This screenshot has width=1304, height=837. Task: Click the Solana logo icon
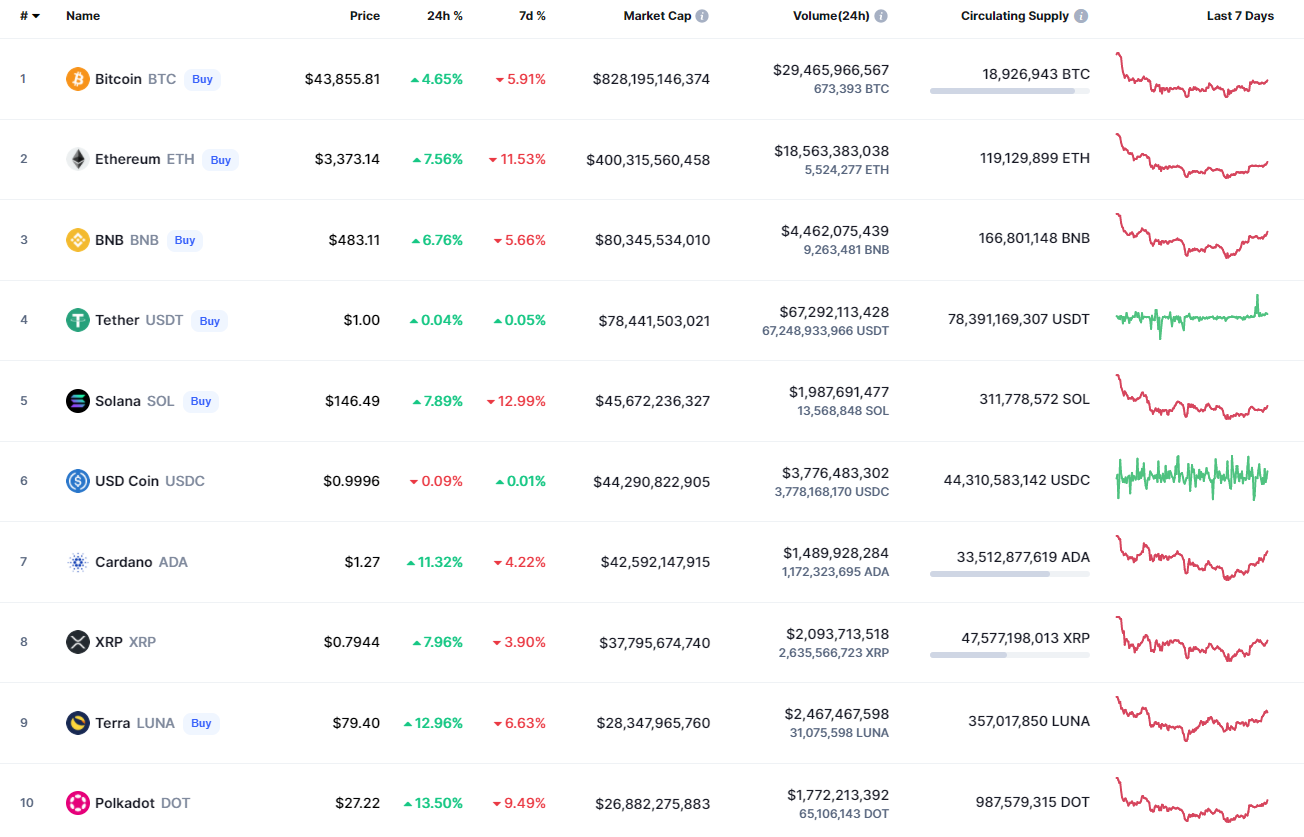point(77,401)
